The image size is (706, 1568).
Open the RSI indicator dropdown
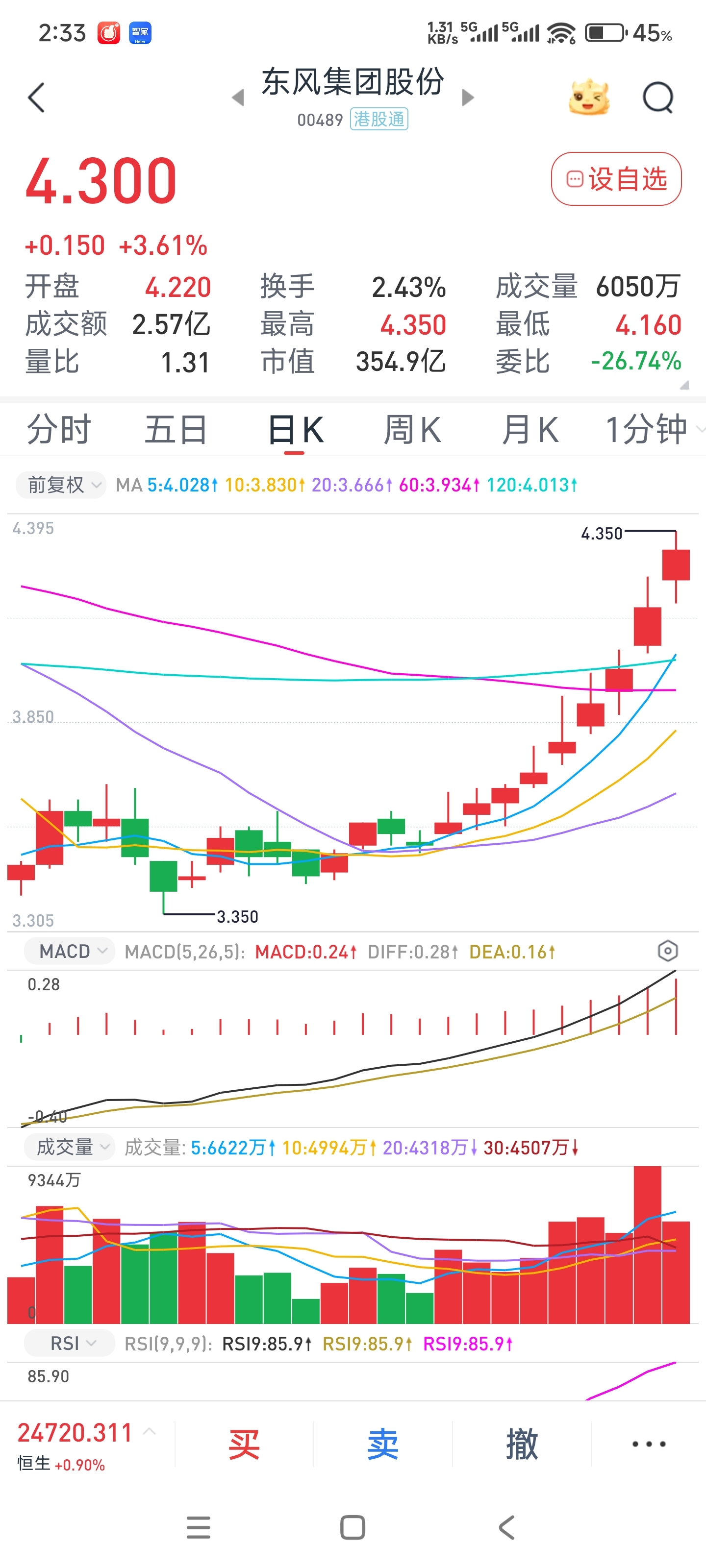click(x=70, y=1343)
